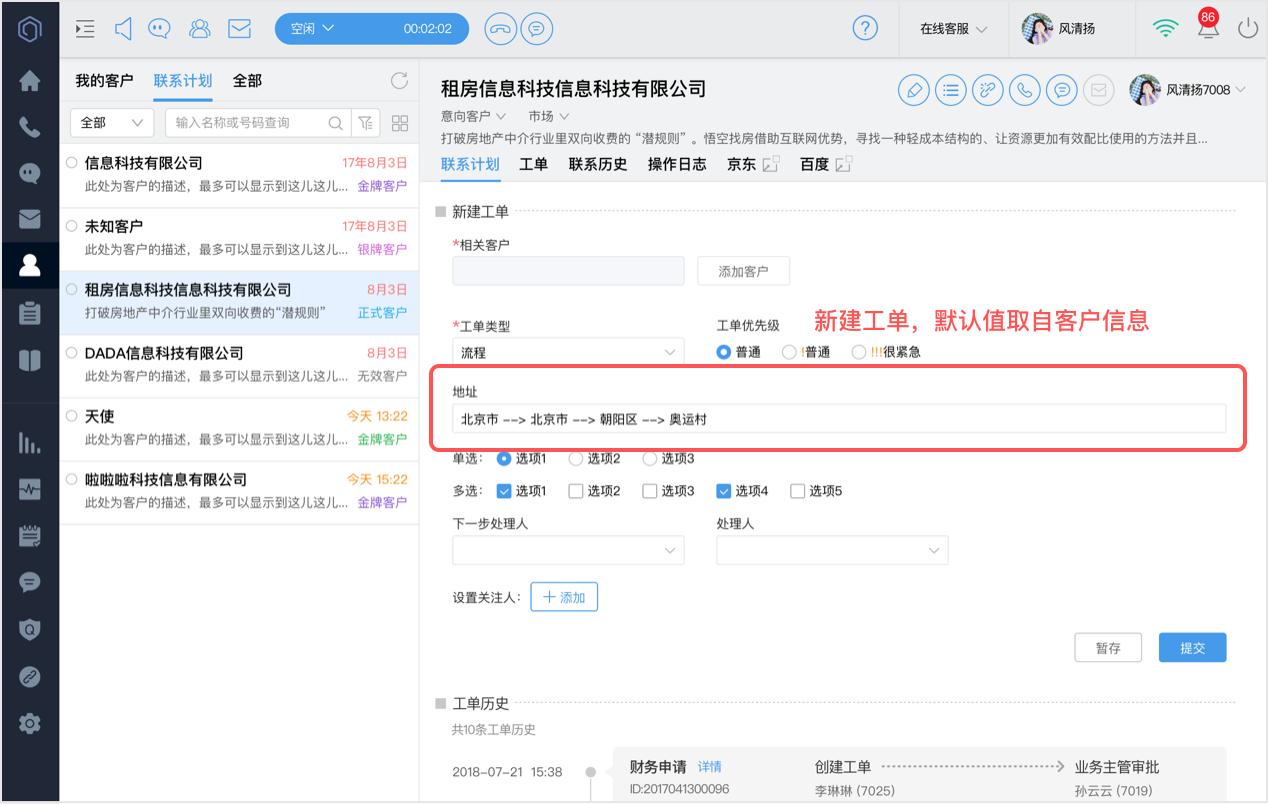Expand the 意向客户 dropdown
The width and height of the screenshot is (1268, 804).
(x=474, y=117)
